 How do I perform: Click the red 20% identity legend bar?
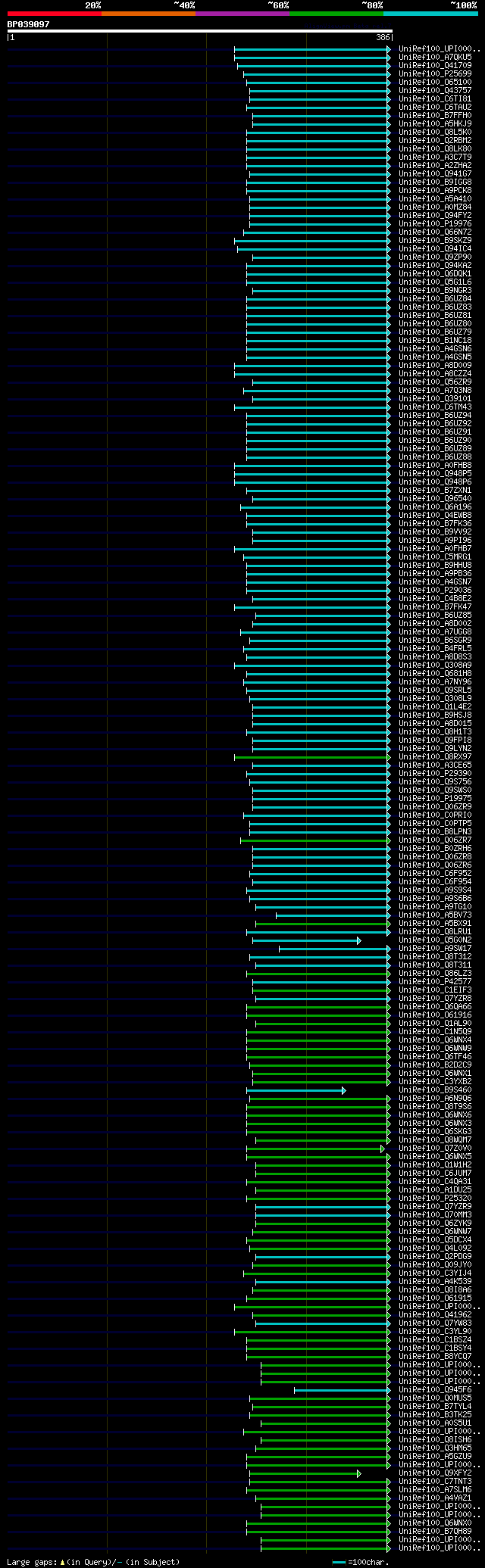[x=55, y=14]
